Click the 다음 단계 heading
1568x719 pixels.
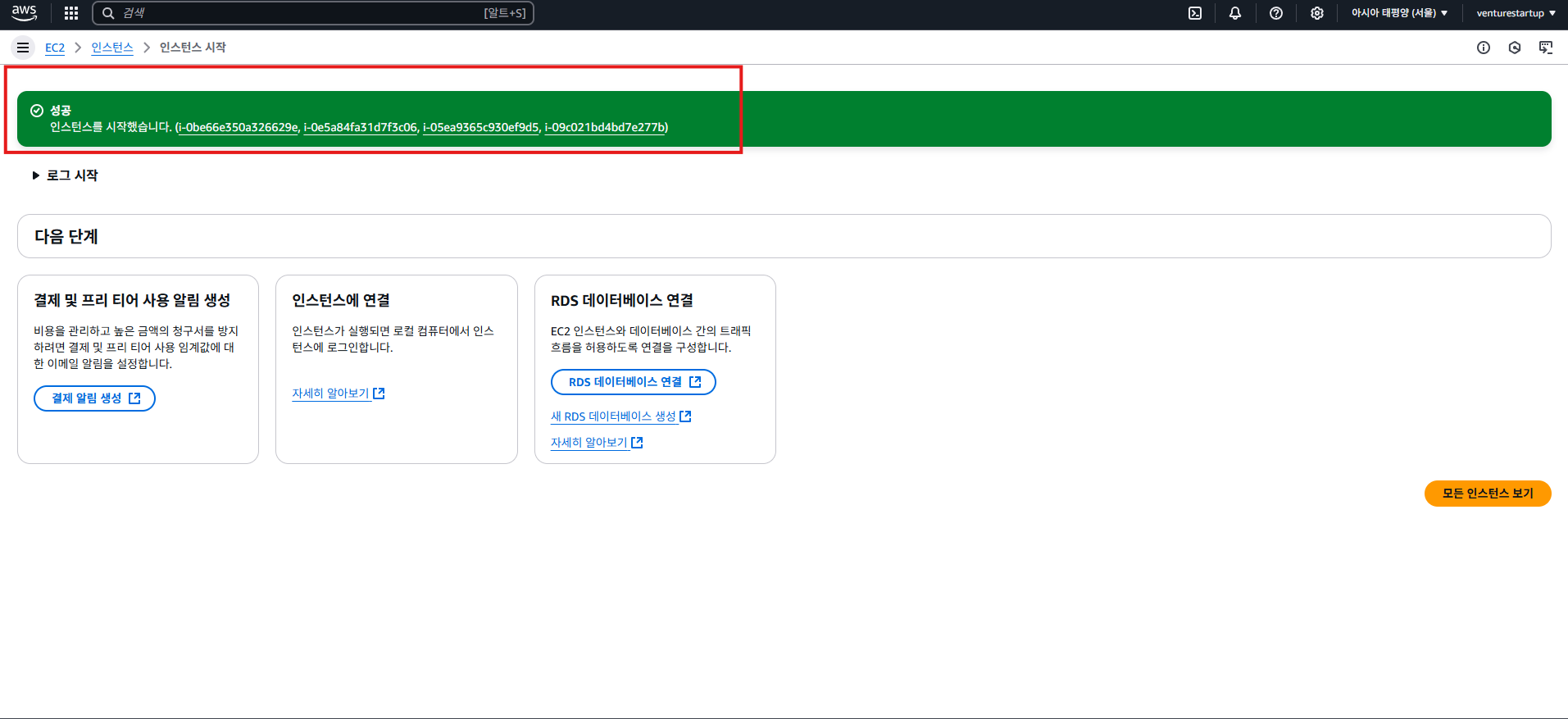(66, 236)
